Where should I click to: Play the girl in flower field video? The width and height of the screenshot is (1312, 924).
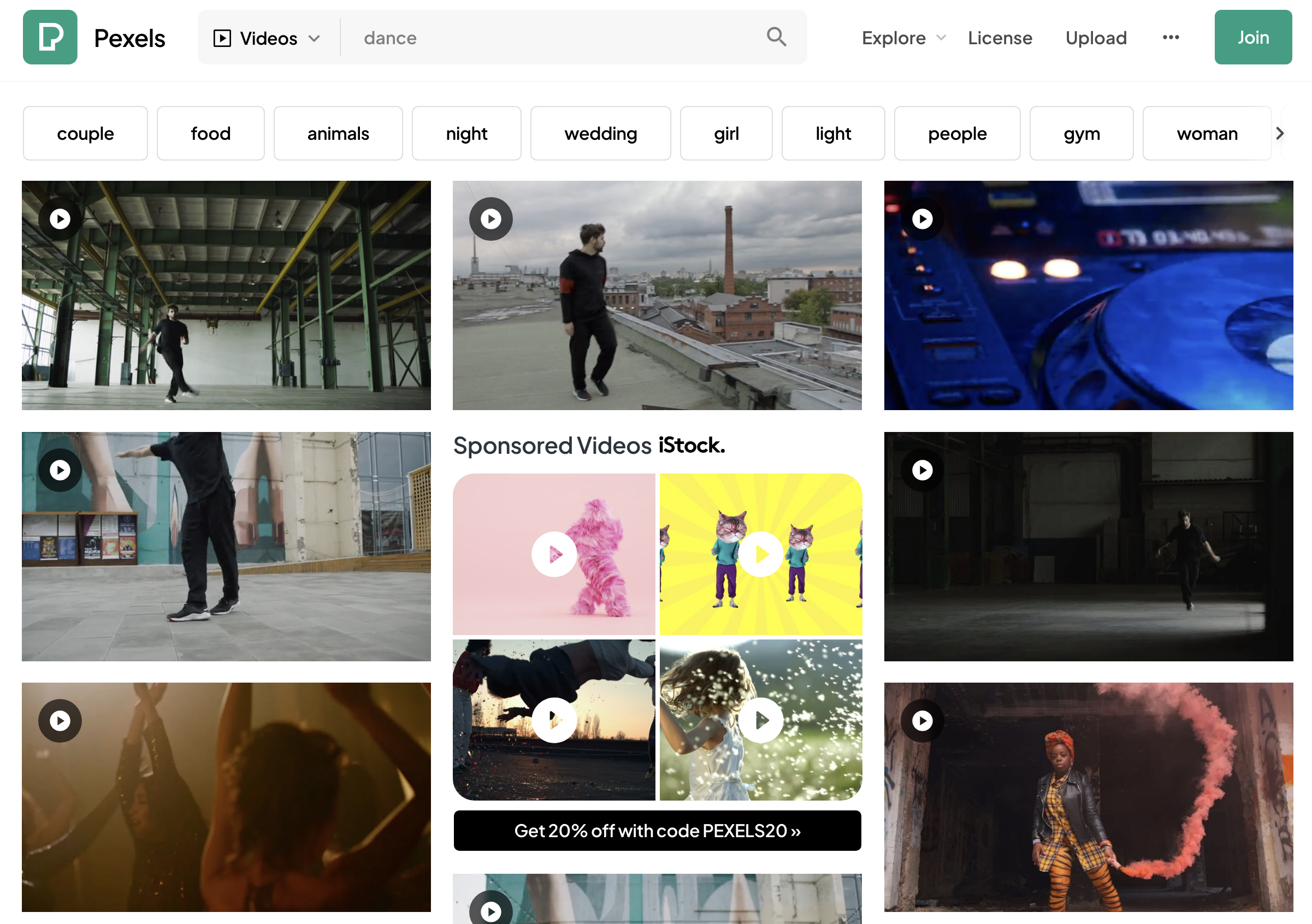tap(760, 719)
